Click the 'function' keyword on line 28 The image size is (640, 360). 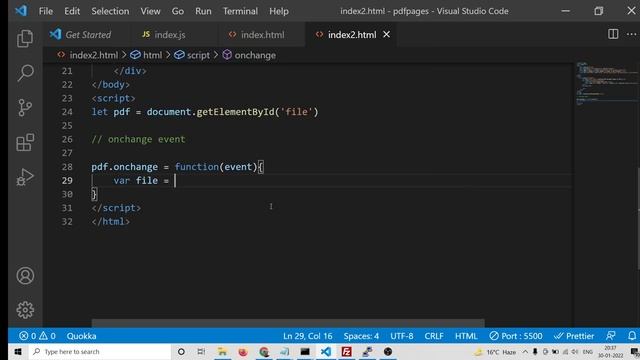197,167
